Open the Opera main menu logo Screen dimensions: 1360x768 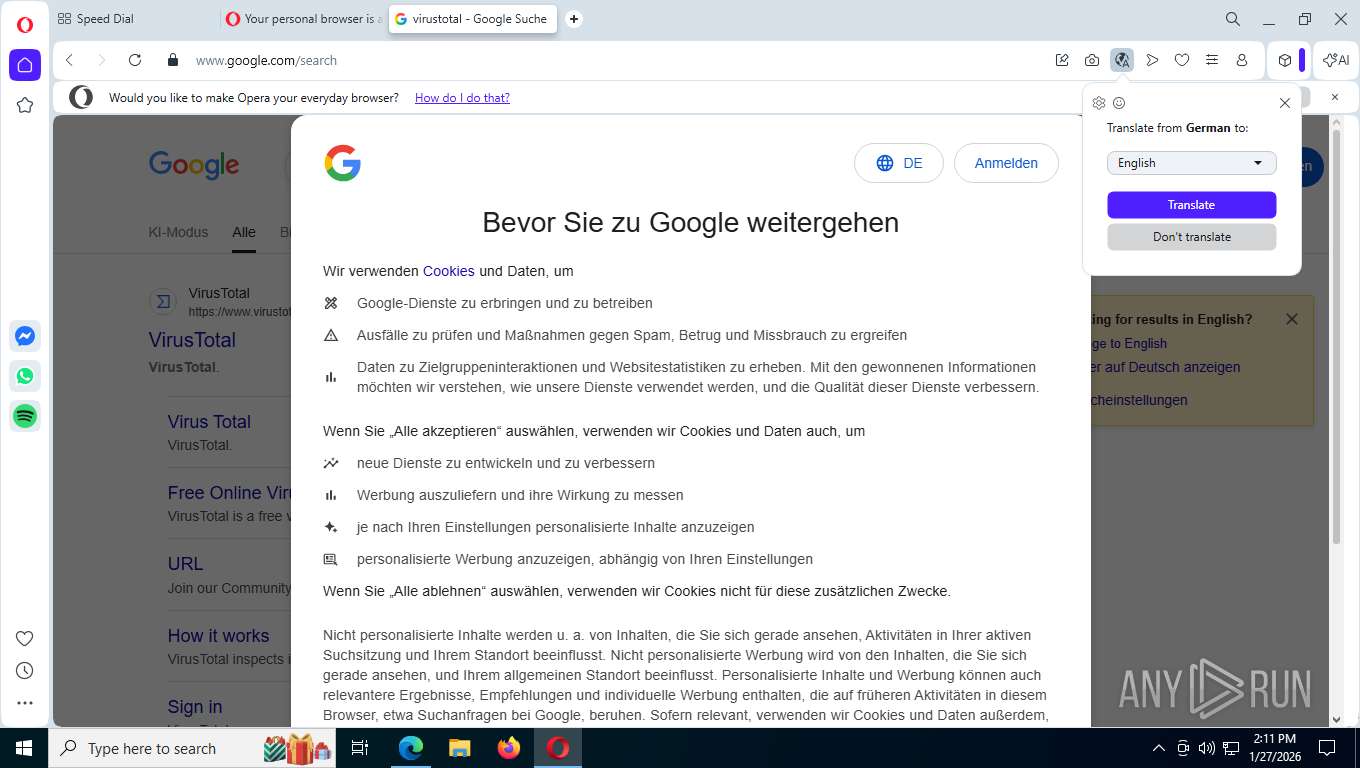pyautogui.click(x=25, y=25)
